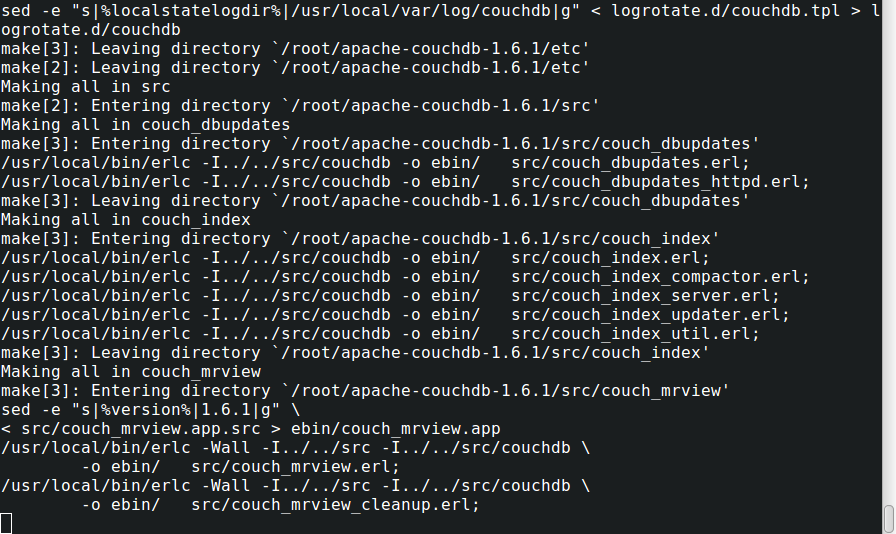Screen dimensions: 896x534
Task: Click the "Making all in couch_dbupdates" line
Action: tap(145, 125)
